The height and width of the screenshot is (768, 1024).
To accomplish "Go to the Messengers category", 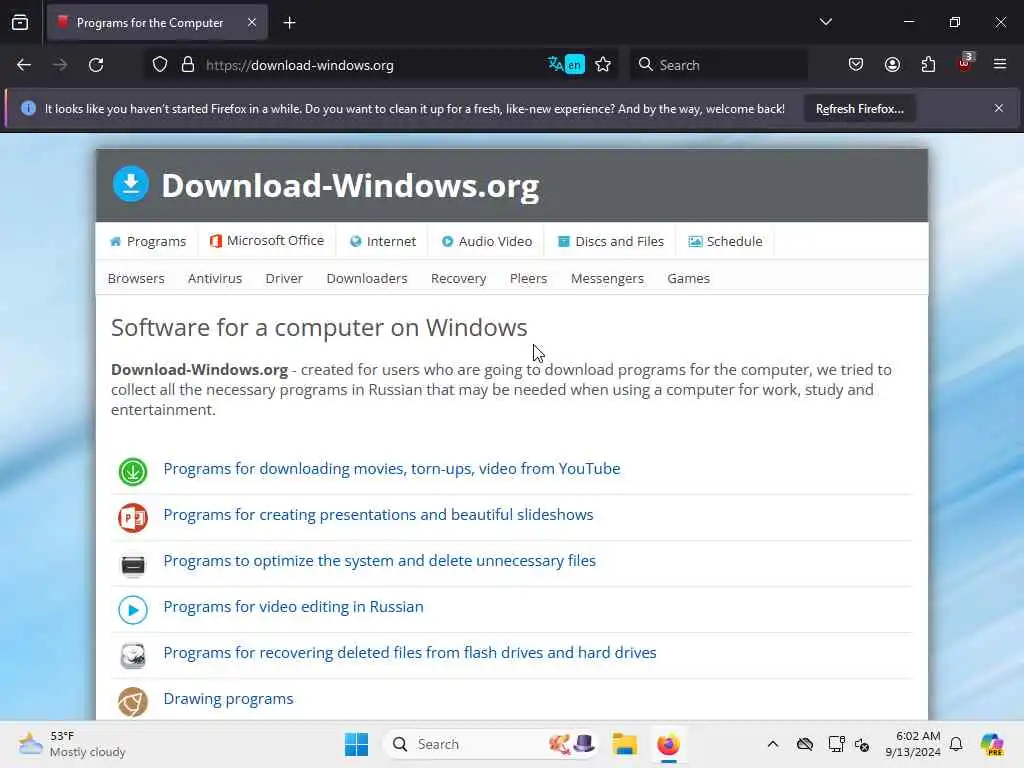I will (x=607, y=279).
